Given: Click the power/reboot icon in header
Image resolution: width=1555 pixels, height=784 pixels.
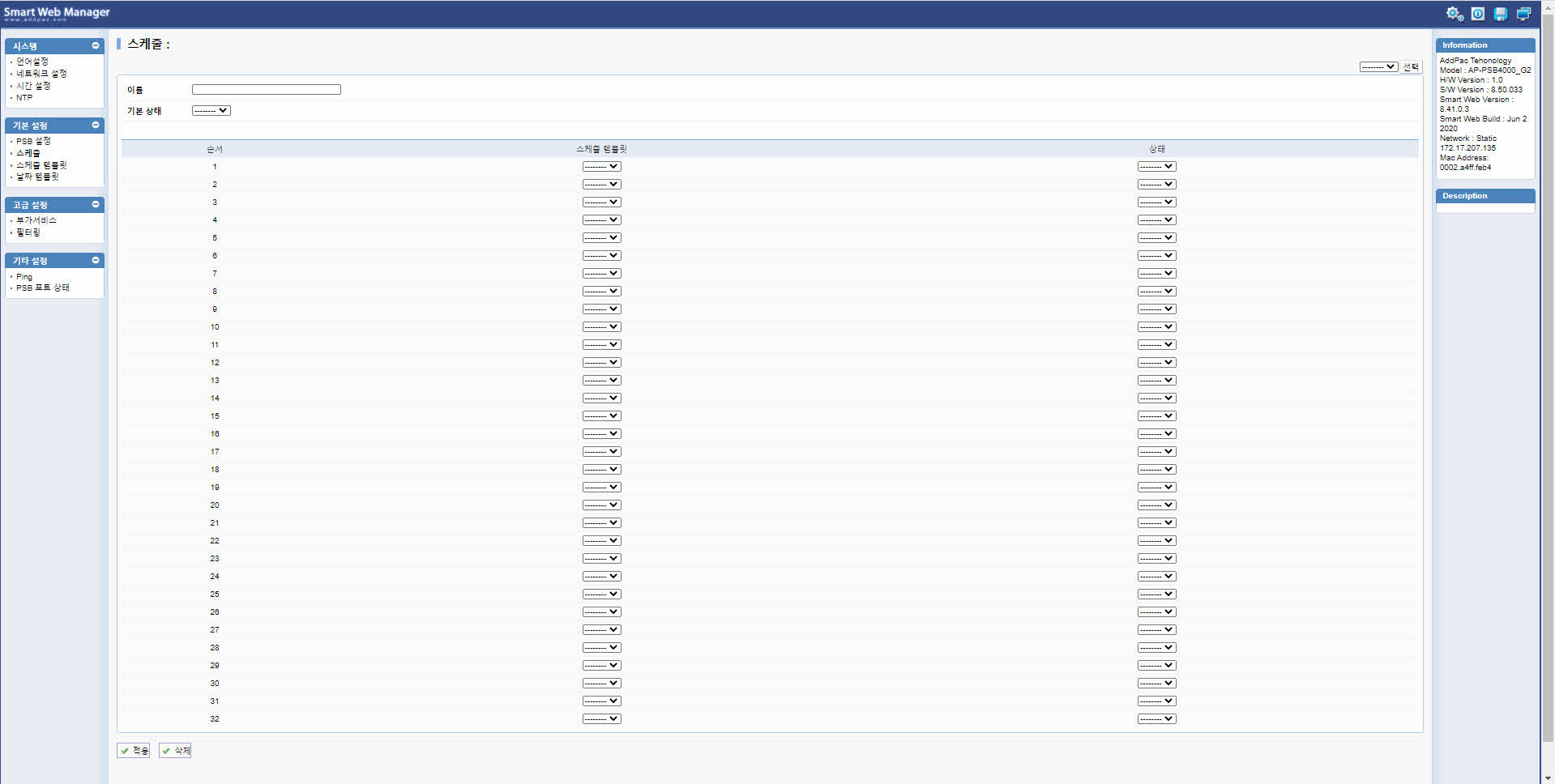Looking at the screenshot, I should tap(1478, 14).
